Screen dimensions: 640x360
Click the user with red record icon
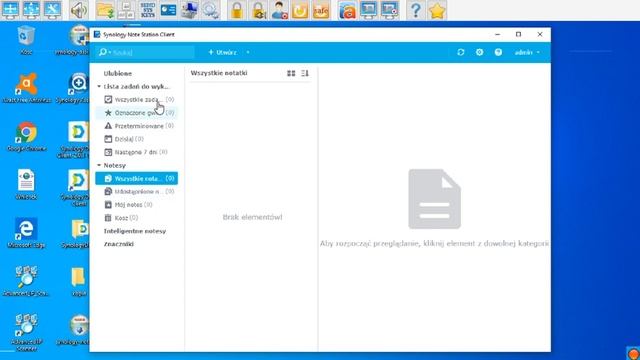click(280, 10)
